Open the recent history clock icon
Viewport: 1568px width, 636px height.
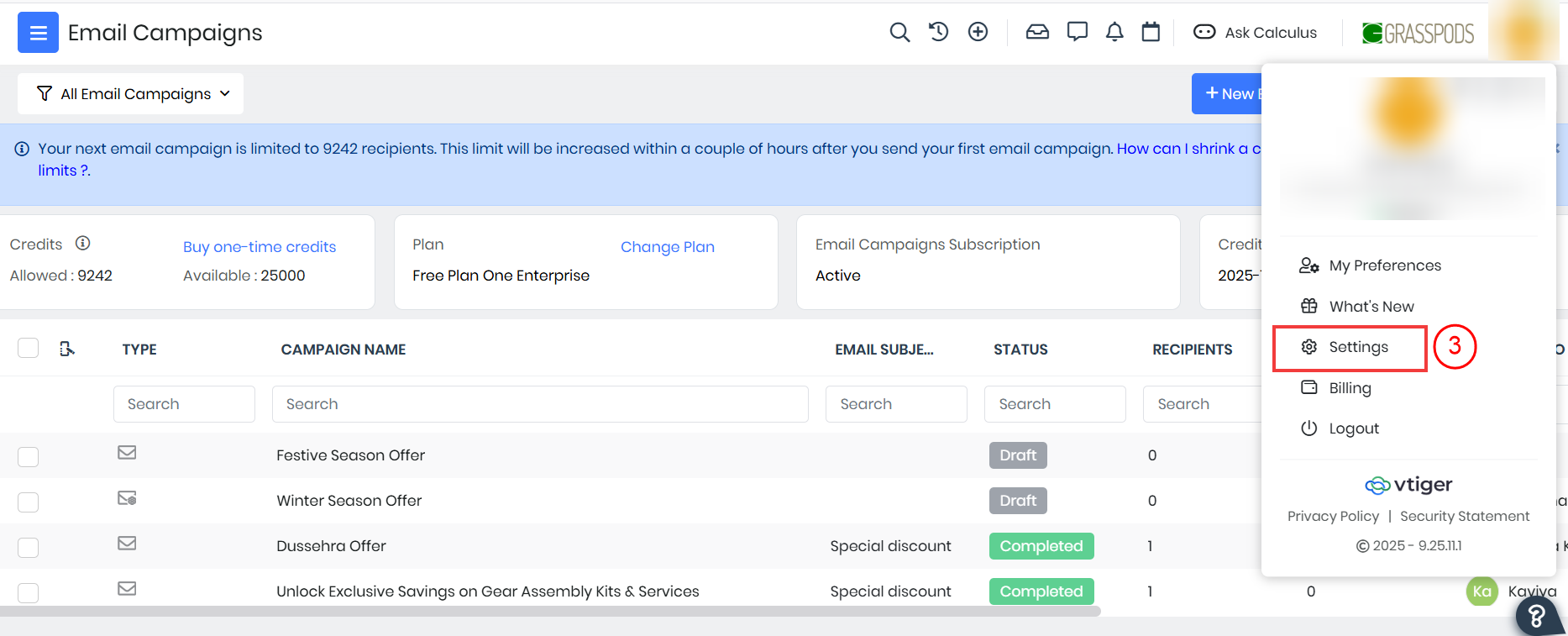(x=938, y=33)
